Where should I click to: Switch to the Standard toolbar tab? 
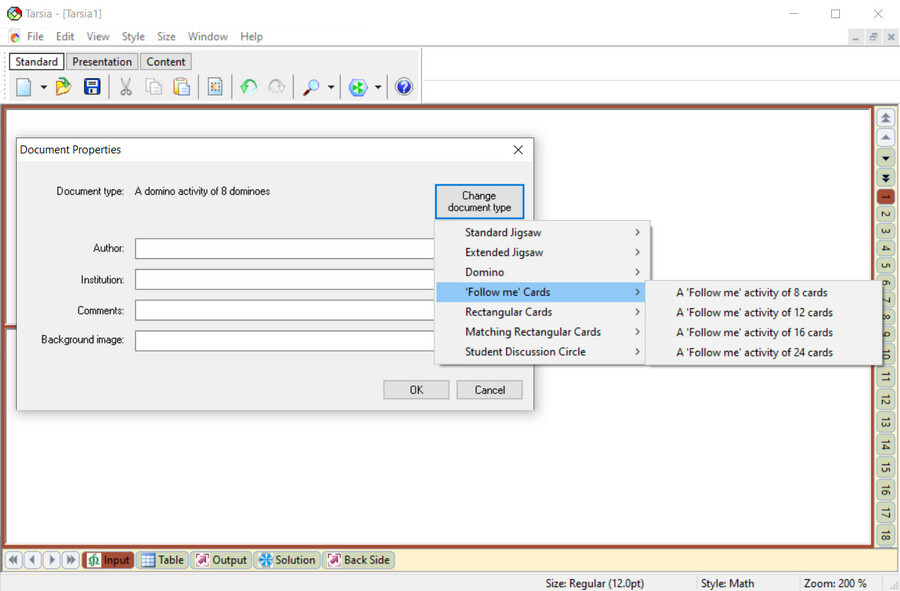click(x=36, y=61)
